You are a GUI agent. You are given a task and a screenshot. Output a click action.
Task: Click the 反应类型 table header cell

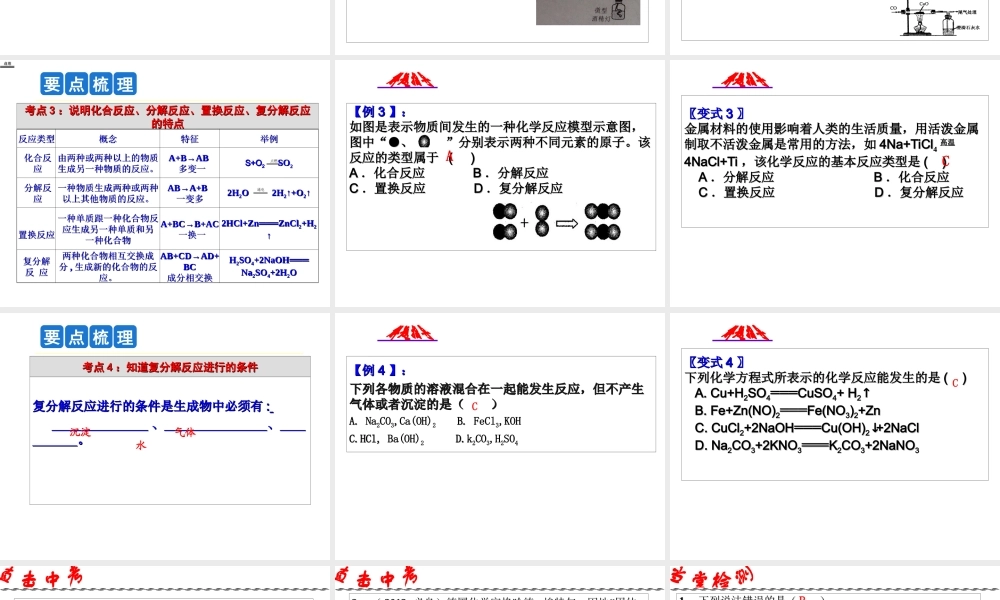click(x=36, y=139)
